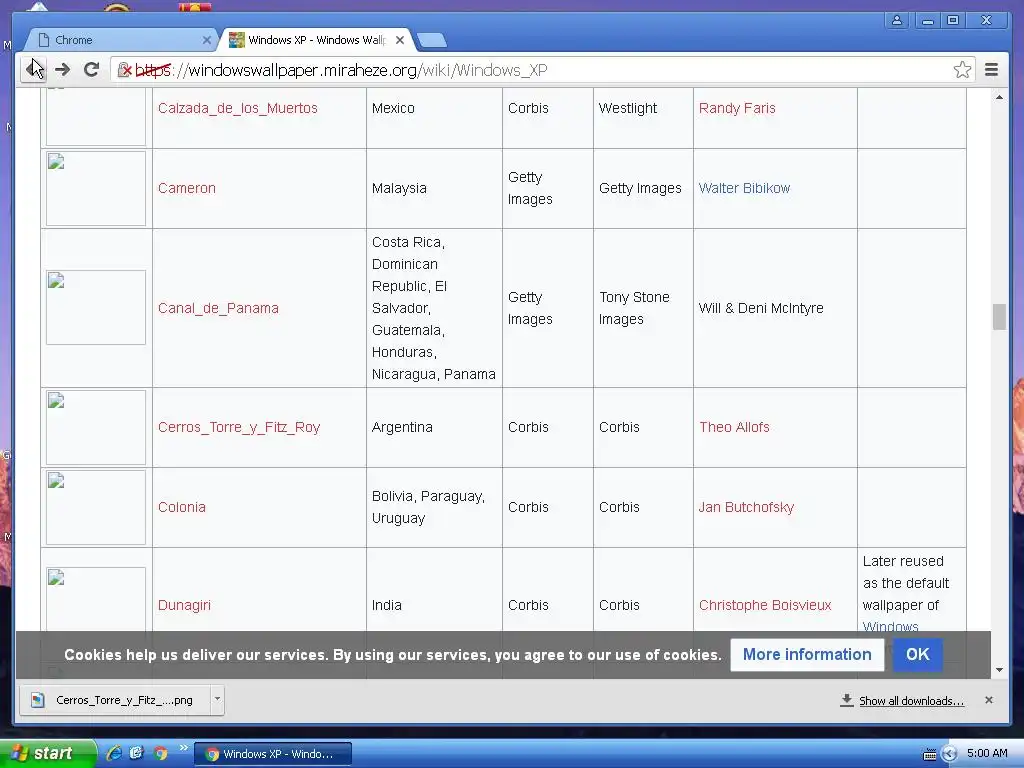1024x768 pixels.
Task: Open the Chrome user profile icon
Action: (x=897, y=20)
